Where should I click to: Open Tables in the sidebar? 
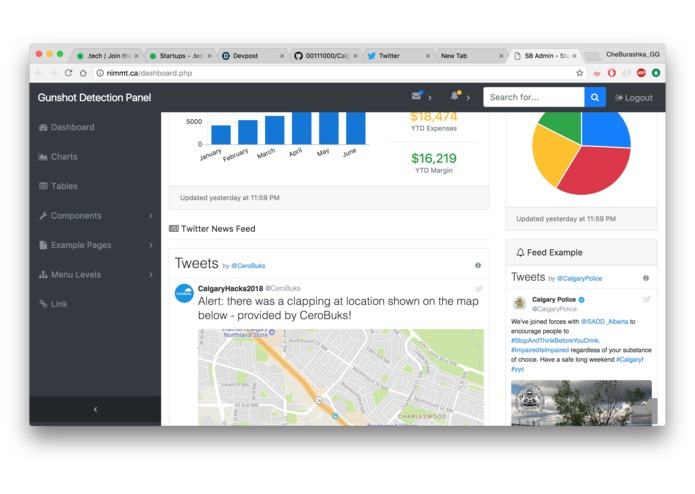point(58,186)
